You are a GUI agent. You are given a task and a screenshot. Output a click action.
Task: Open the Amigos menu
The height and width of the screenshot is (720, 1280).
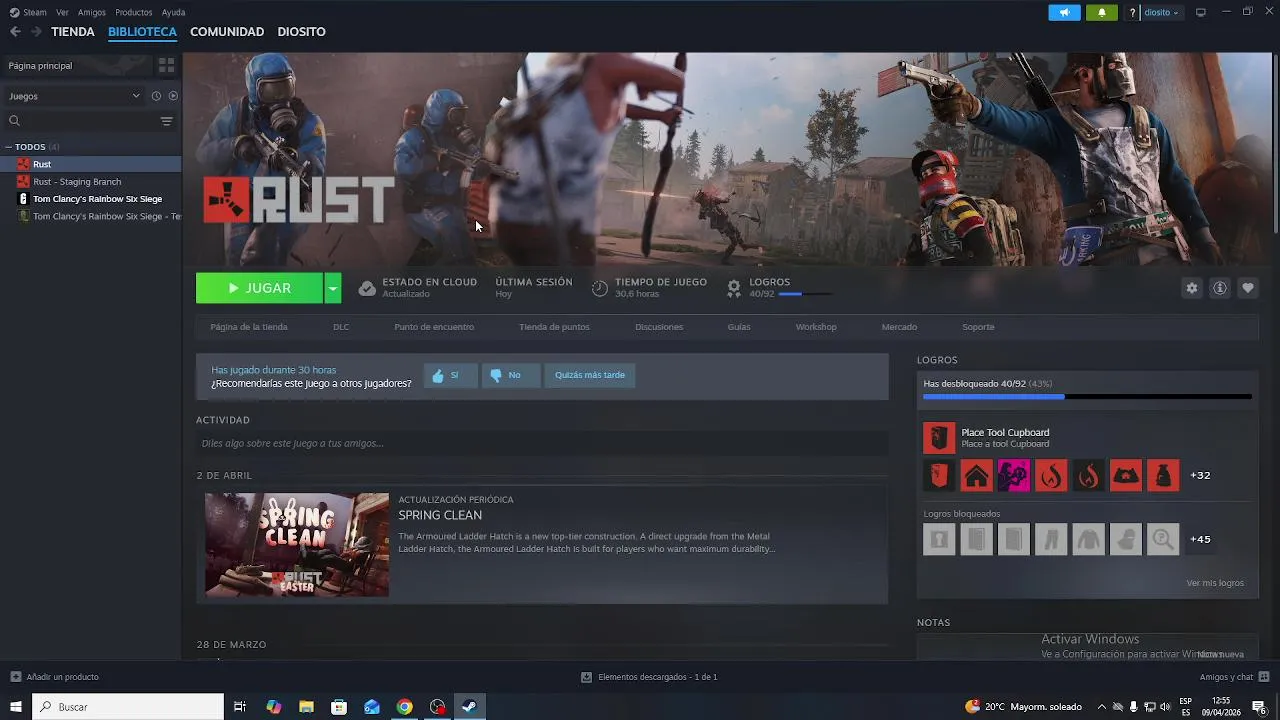91,12
